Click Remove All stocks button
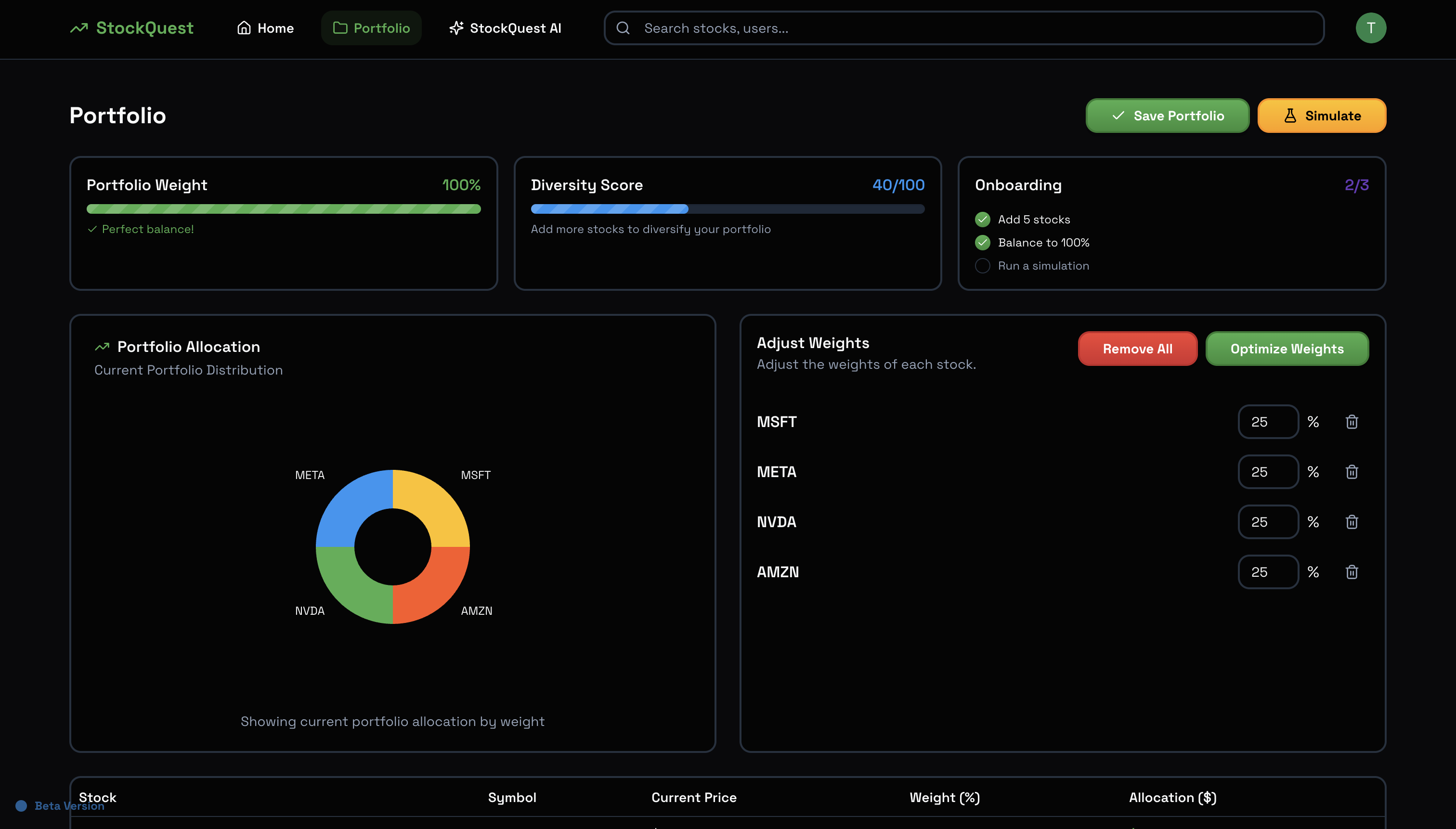This screenshot has width=1456, height=829. [x=1137, y=349]
